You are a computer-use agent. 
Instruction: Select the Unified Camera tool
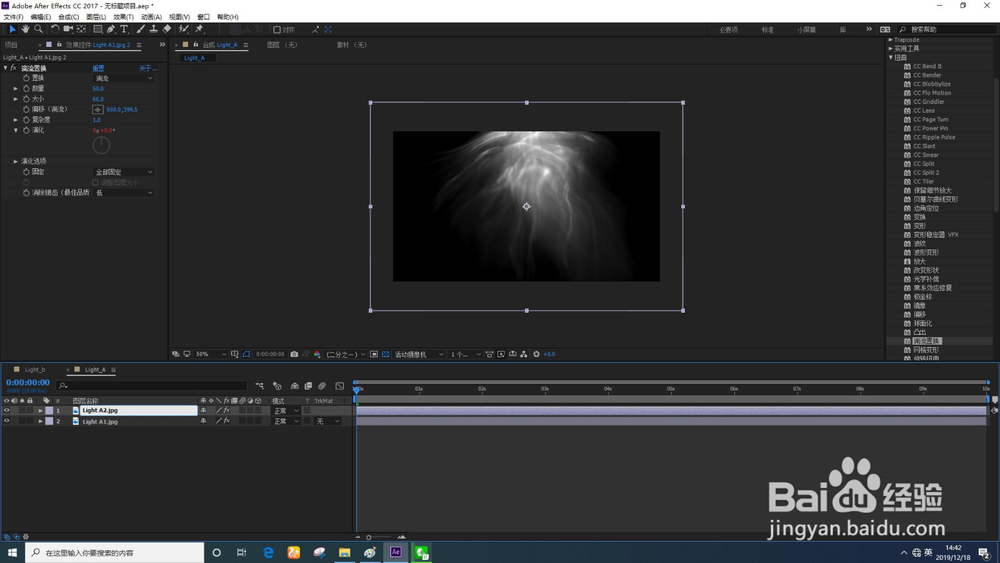click(x=68, y=29)
